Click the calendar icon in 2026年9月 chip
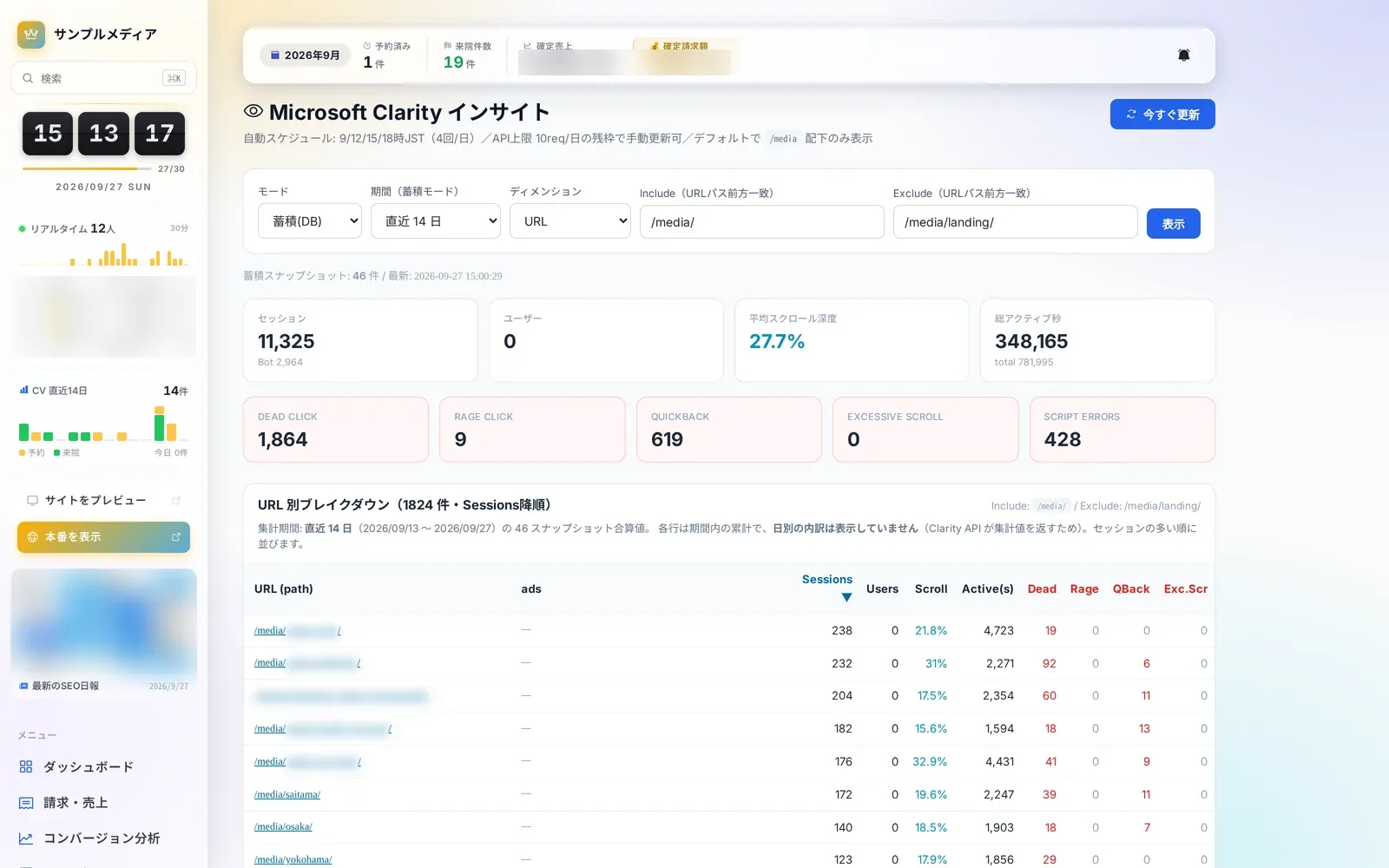1389x868 pixels. pos(275,55)
